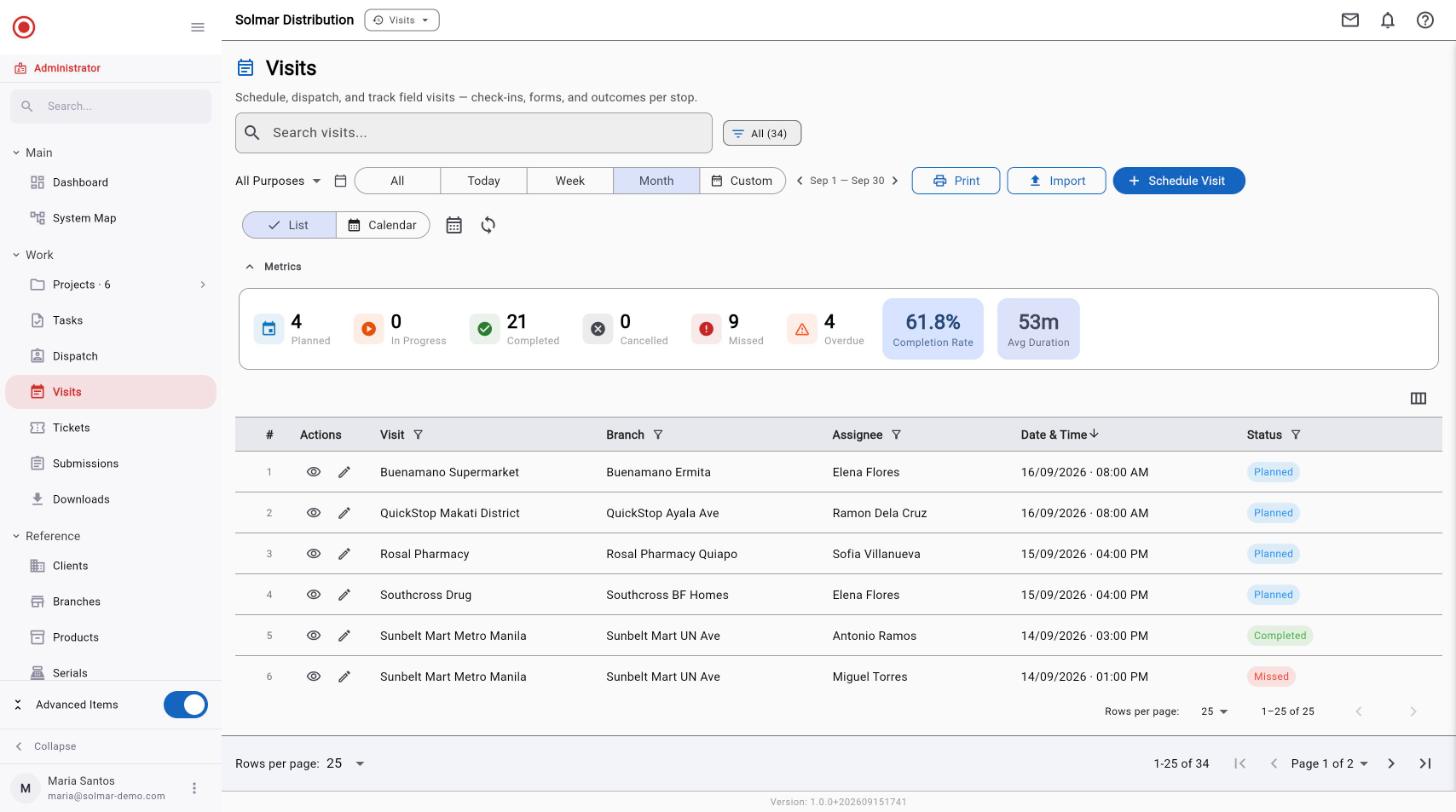Click the red Solmar logo icon
This screenshot has width=1456, height=812.
click(x=24, y=27)
